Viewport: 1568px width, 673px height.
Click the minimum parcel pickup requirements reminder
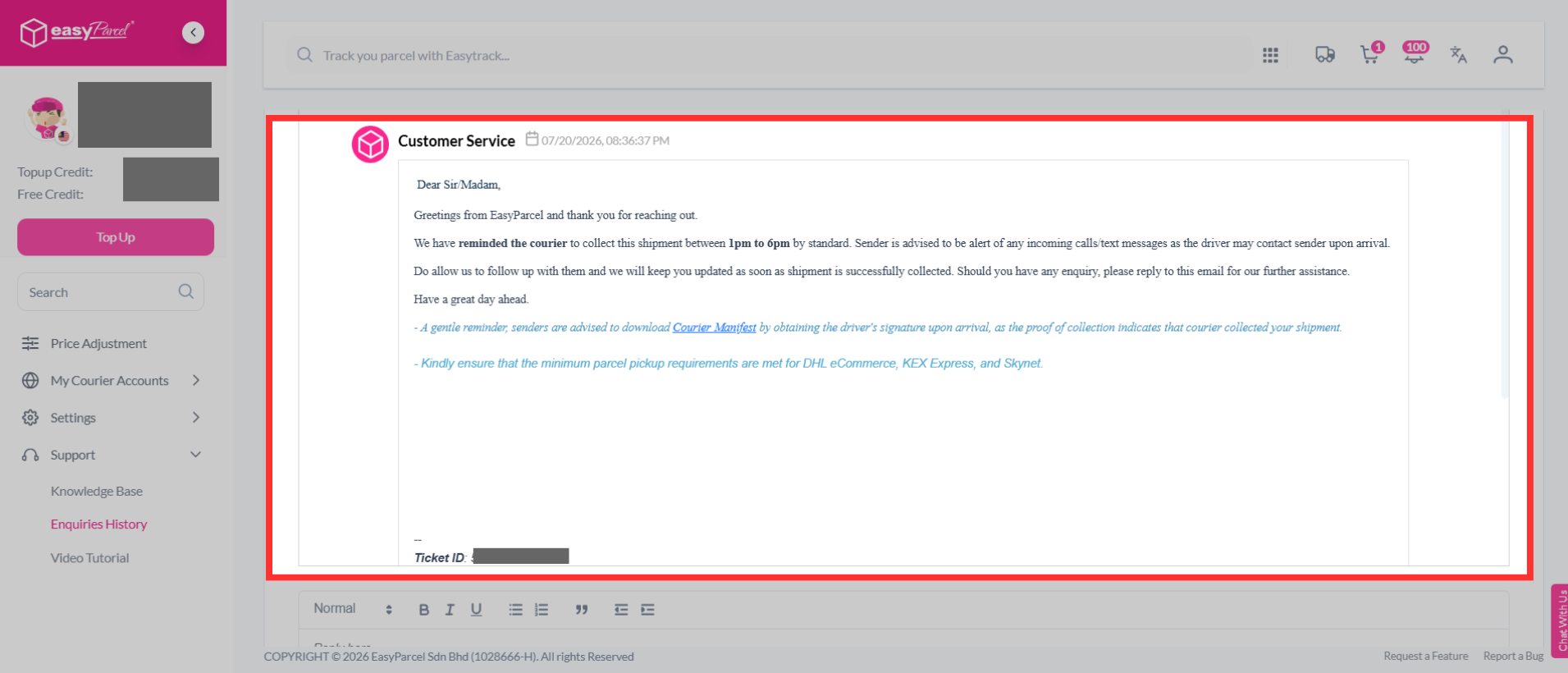coord(729,363)
